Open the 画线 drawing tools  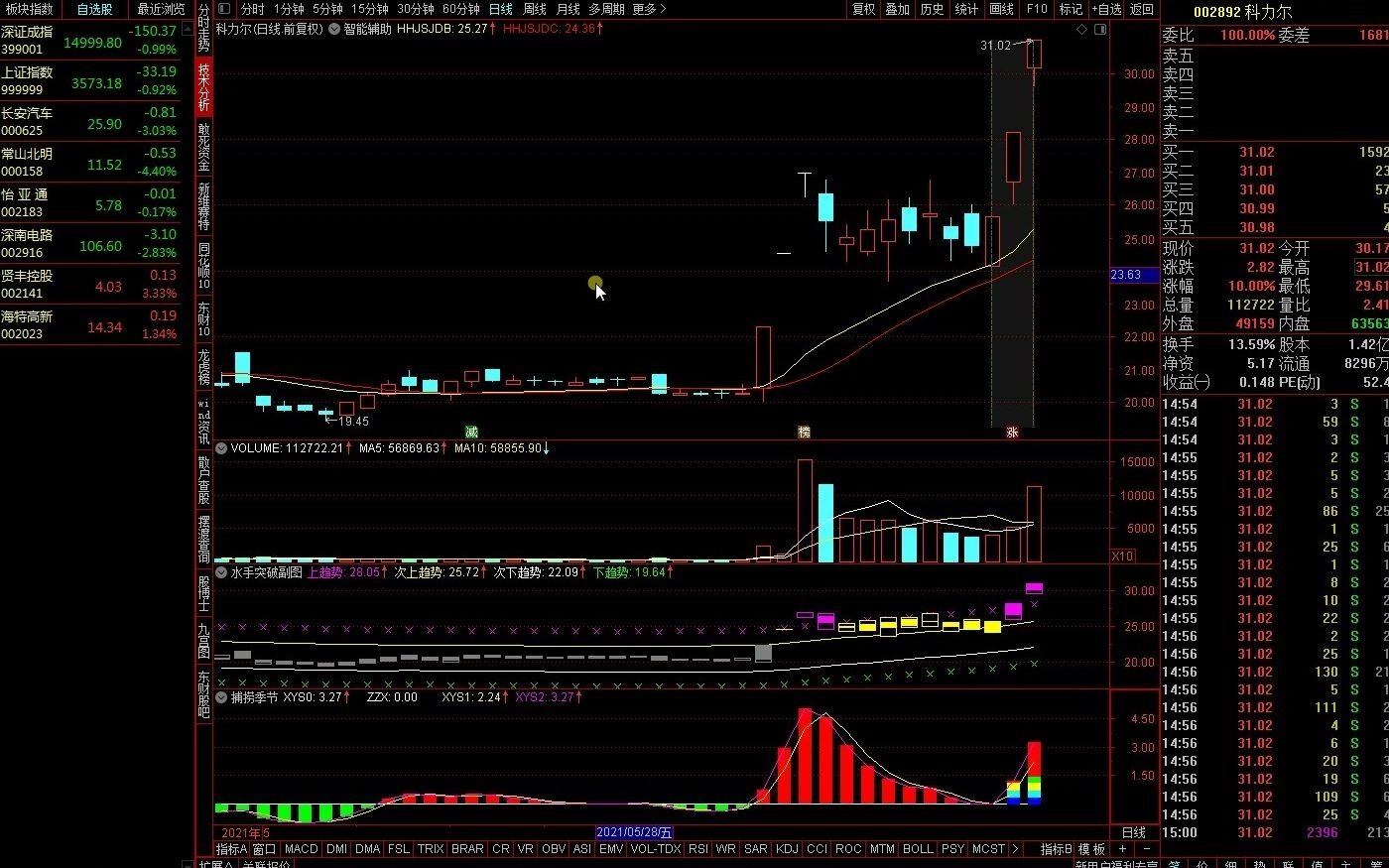1002,9
